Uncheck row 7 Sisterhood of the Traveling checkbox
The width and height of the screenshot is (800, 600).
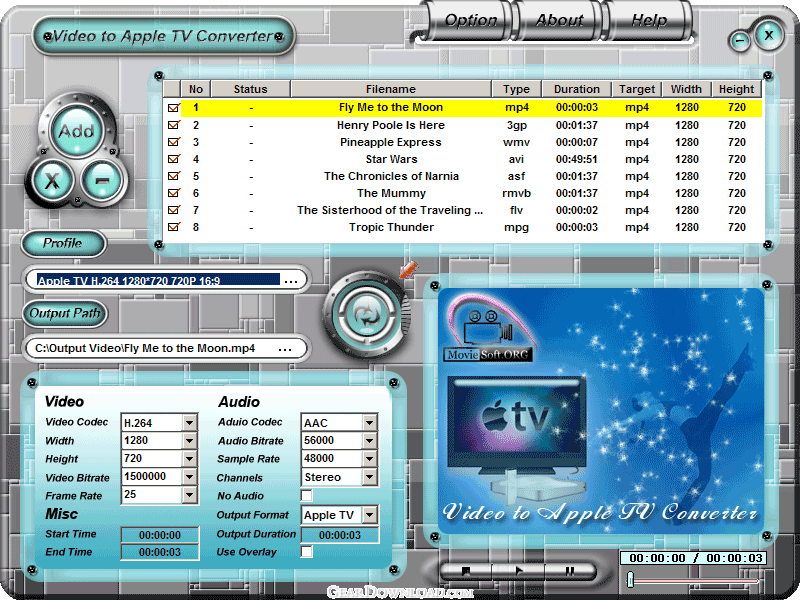pos(173,210)
